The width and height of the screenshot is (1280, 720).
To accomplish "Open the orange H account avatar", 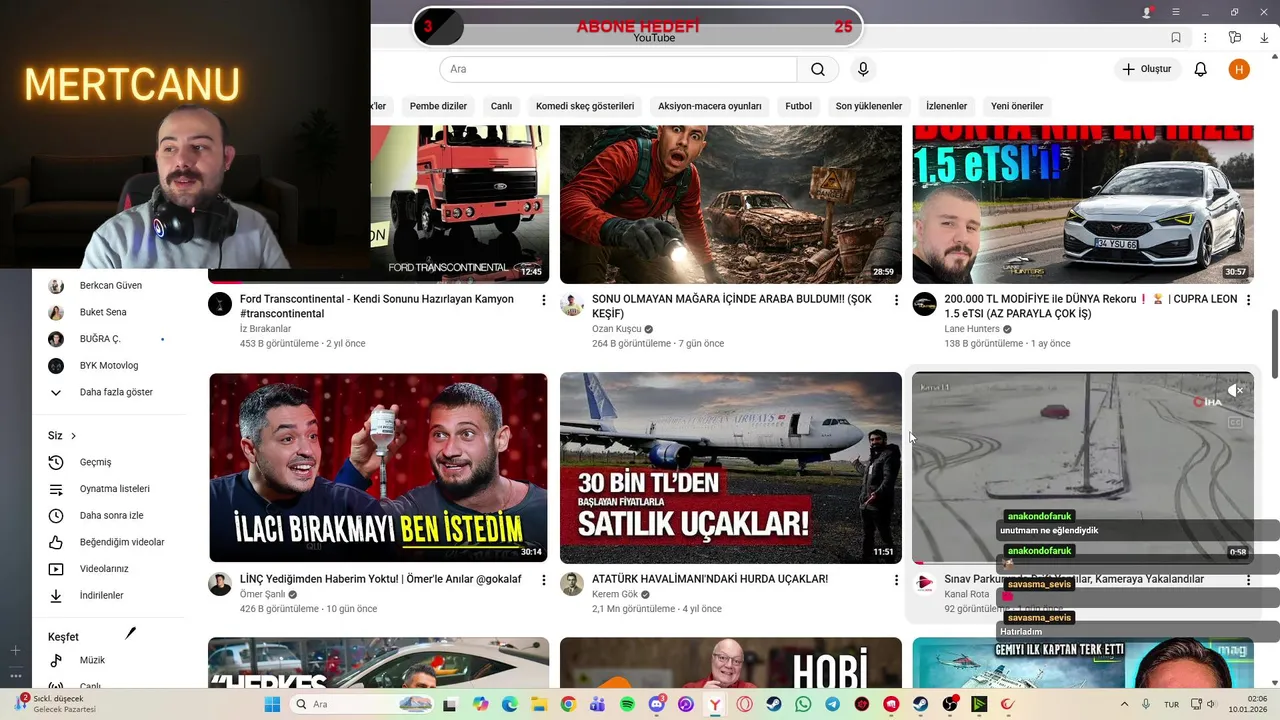I will pyautogui.click(x=1239, y=69).
